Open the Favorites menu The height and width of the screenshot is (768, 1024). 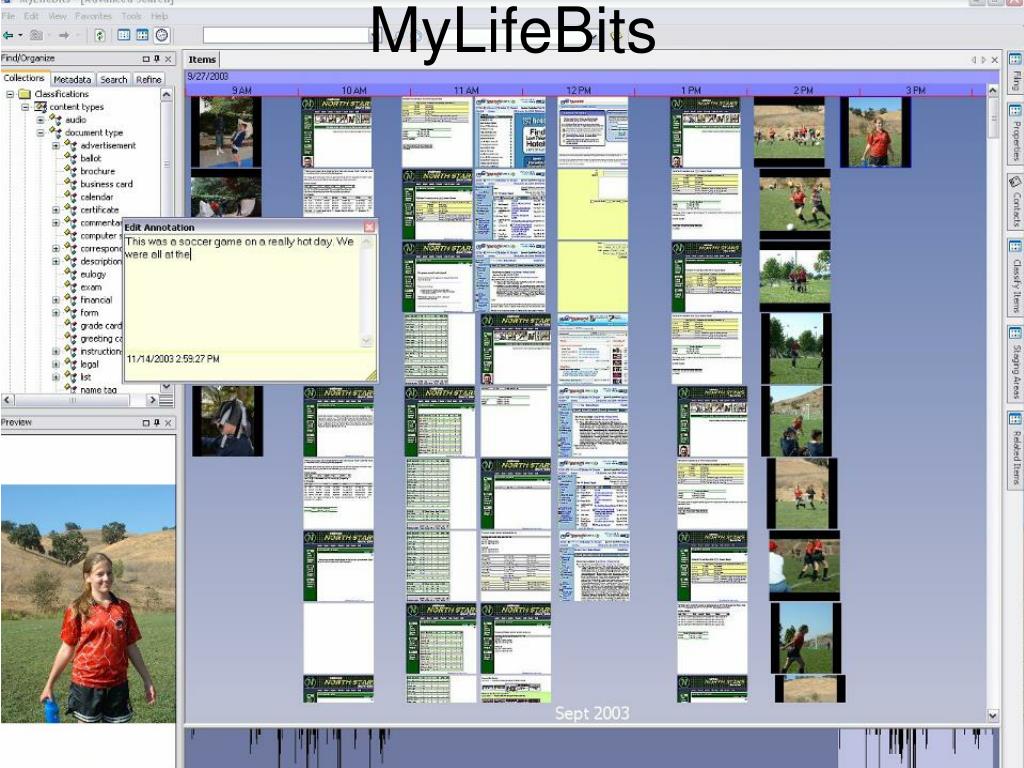[93, 16]
